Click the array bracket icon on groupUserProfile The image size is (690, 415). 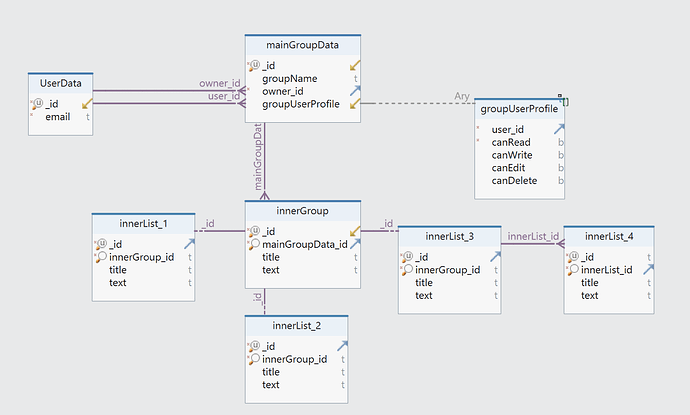click(x=565, y=101)
